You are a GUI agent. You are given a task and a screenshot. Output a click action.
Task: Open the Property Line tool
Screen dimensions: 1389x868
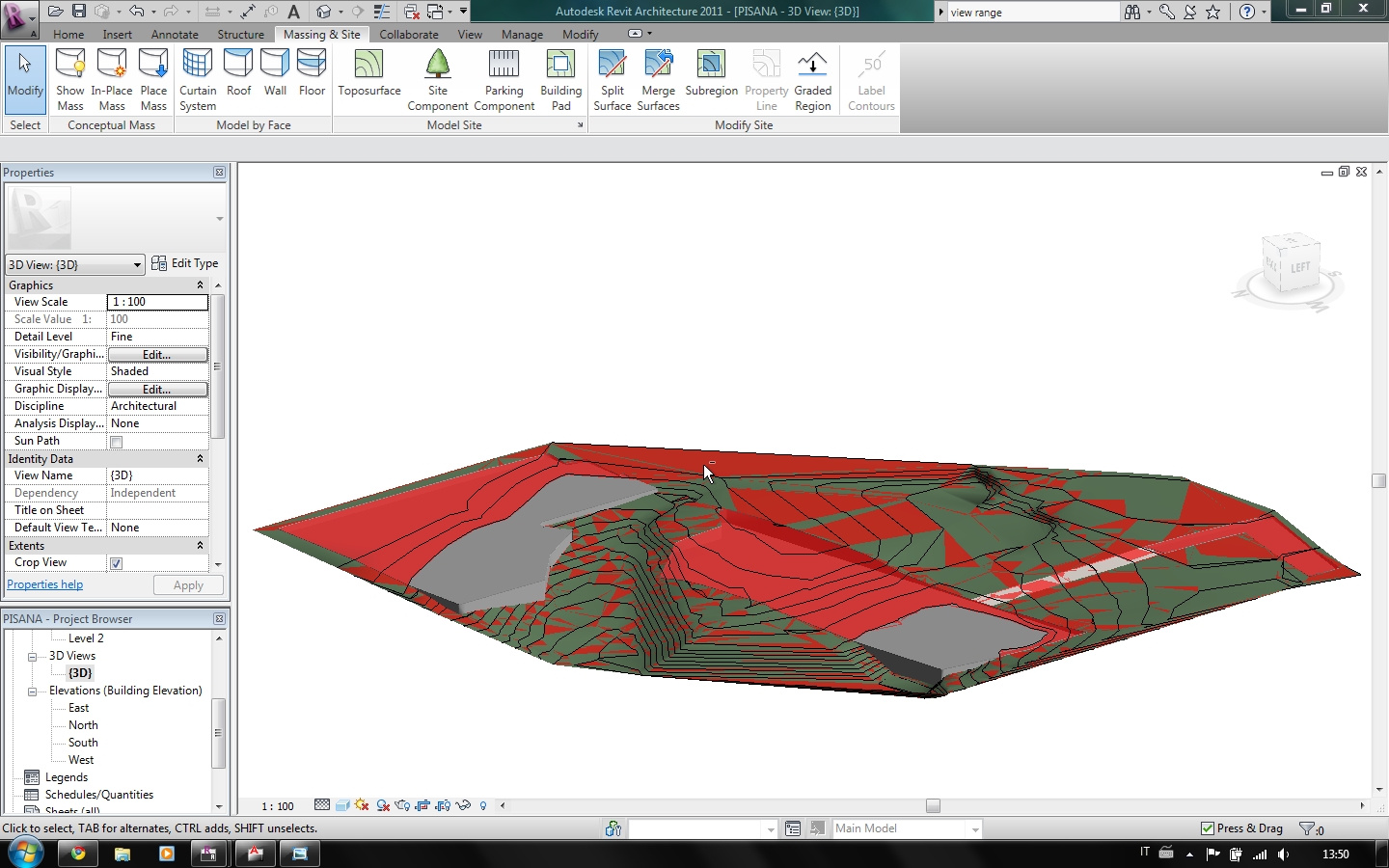pyautogui.click(x=766, y=77)
